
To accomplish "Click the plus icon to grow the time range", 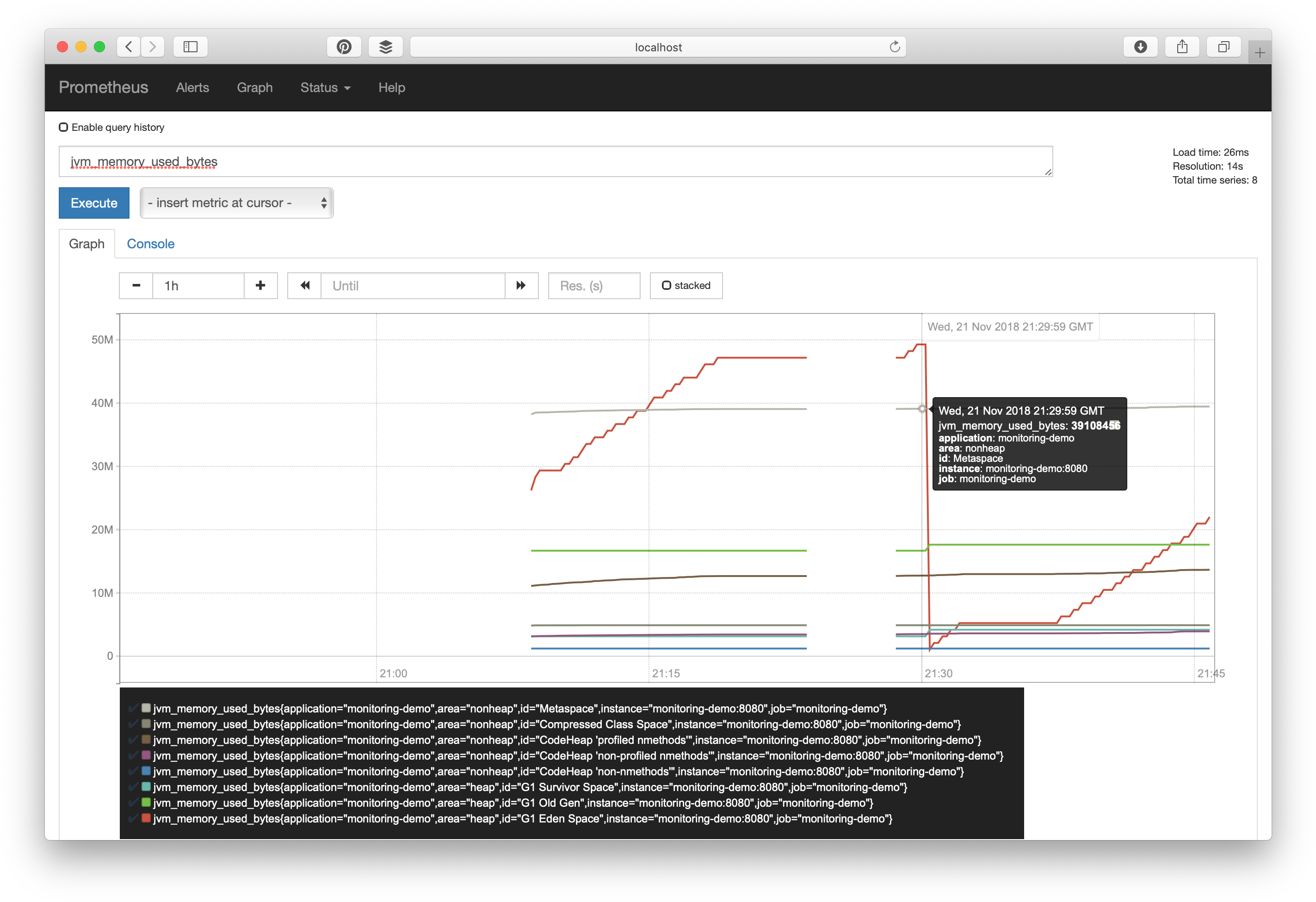I will click(x=260, y=286).
